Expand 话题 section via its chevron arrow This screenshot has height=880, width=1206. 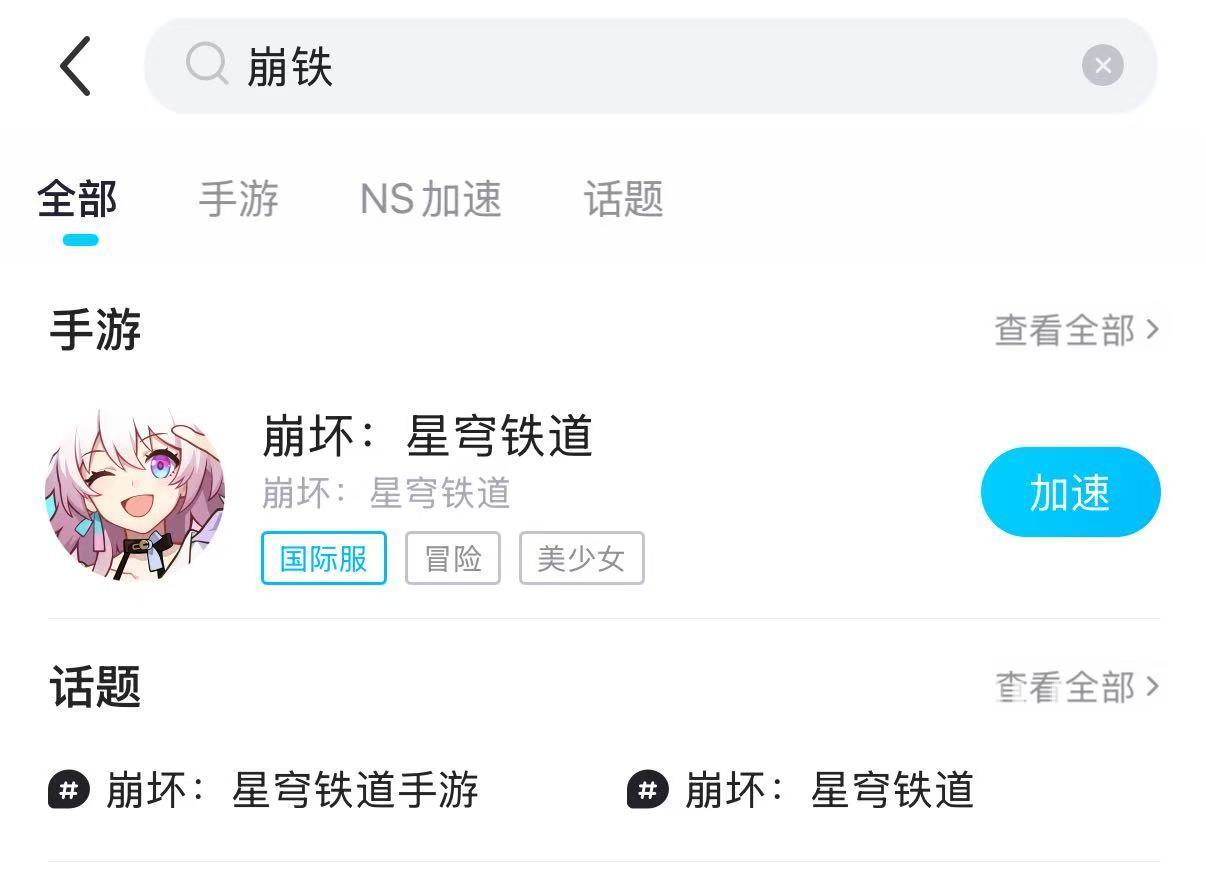tap(1152, 686)
